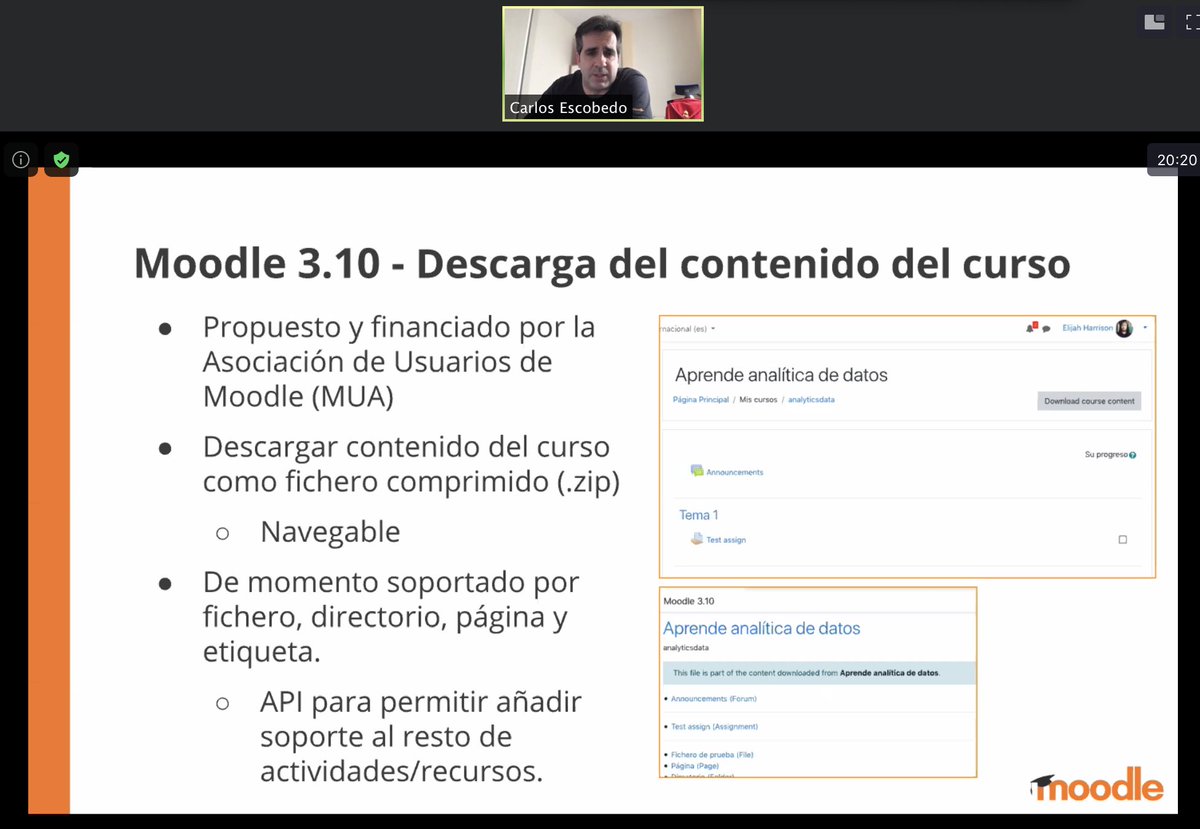1200x829 pixels.
Task: Click the Navegable bullet text
Action: (330, 532)
